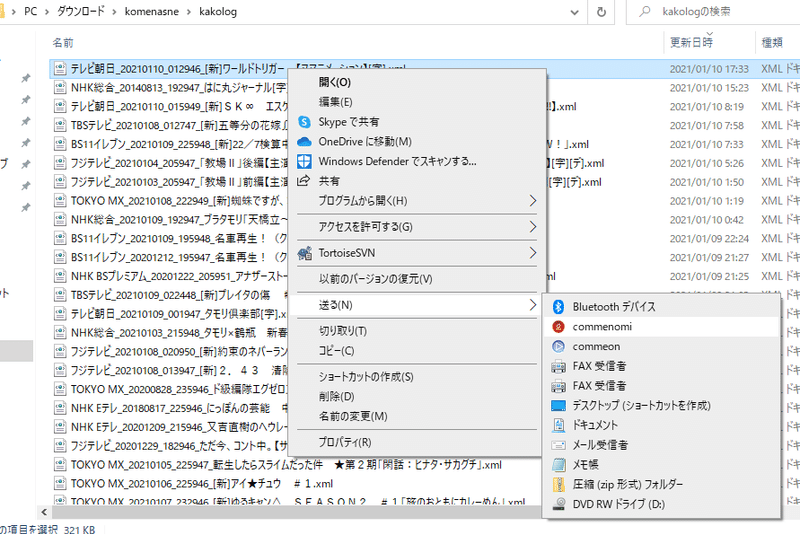Screen dimensions: 800x534
Task: Click the ドキュメント document icon
Action: (559, 425)
